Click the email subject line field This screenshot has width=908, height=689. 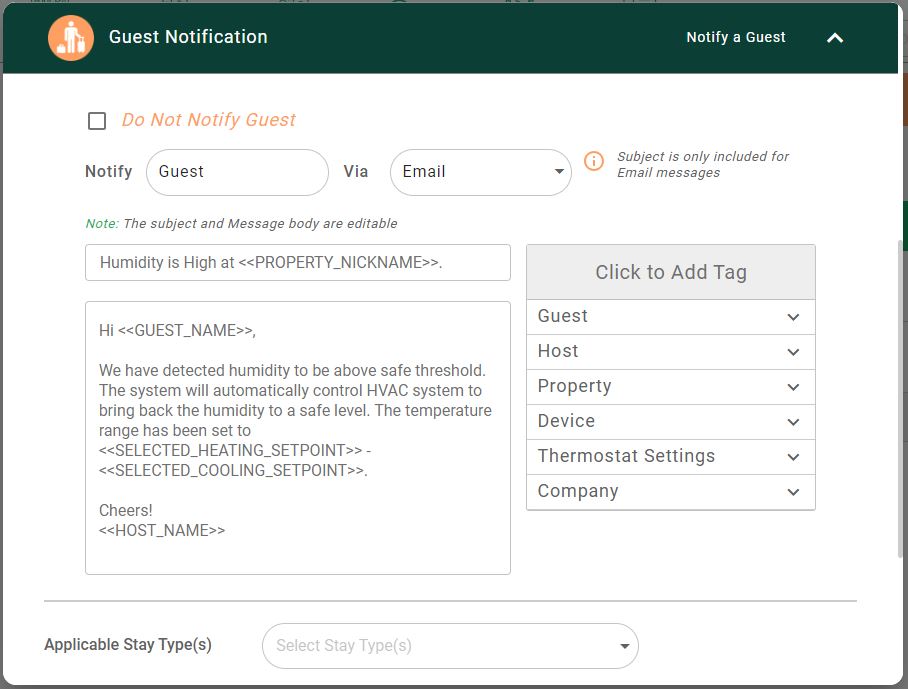pyautogui.click(x=298, y=262)
